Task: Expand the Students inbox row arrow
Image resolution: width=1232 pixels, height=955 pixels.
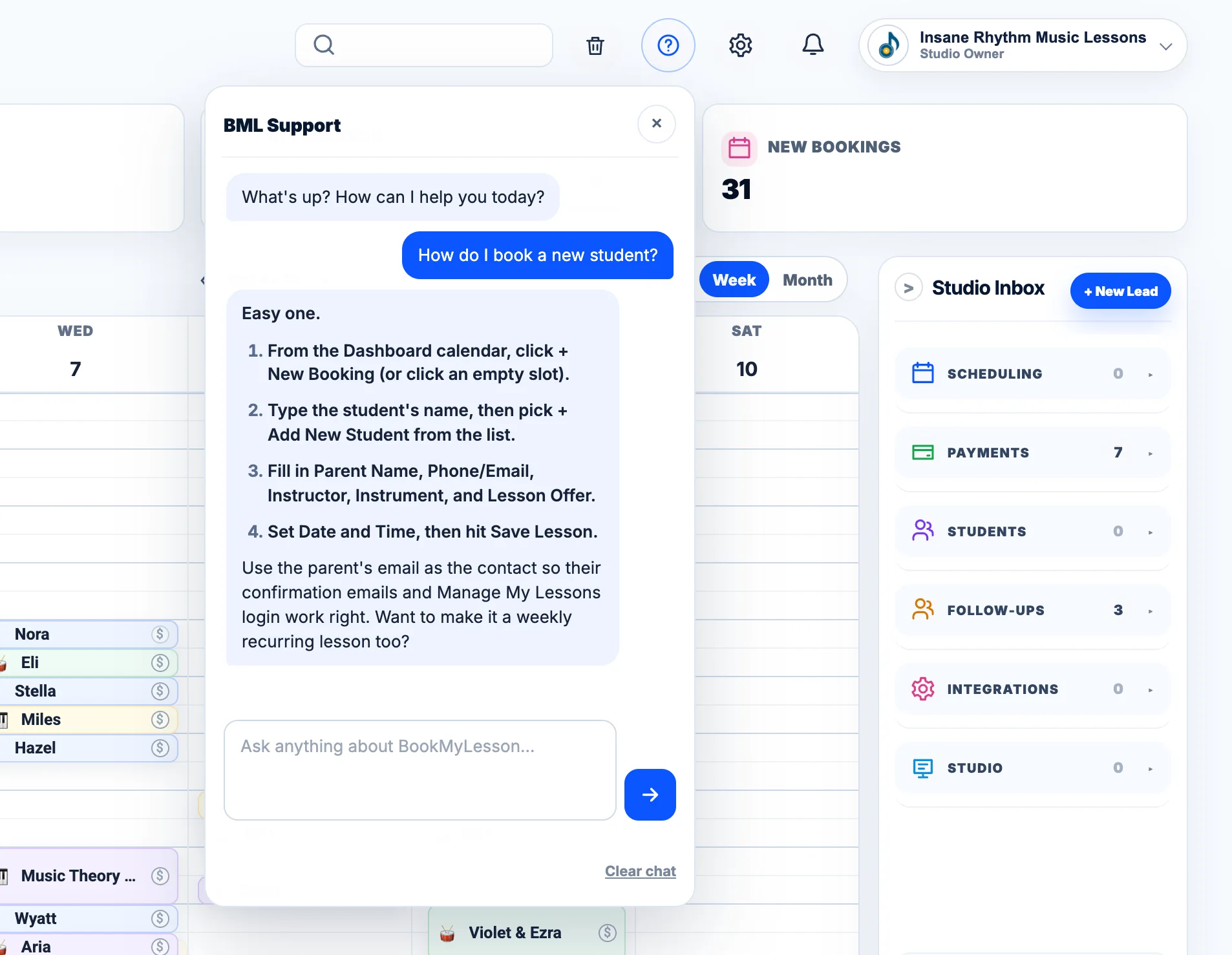Action: 1151,532
